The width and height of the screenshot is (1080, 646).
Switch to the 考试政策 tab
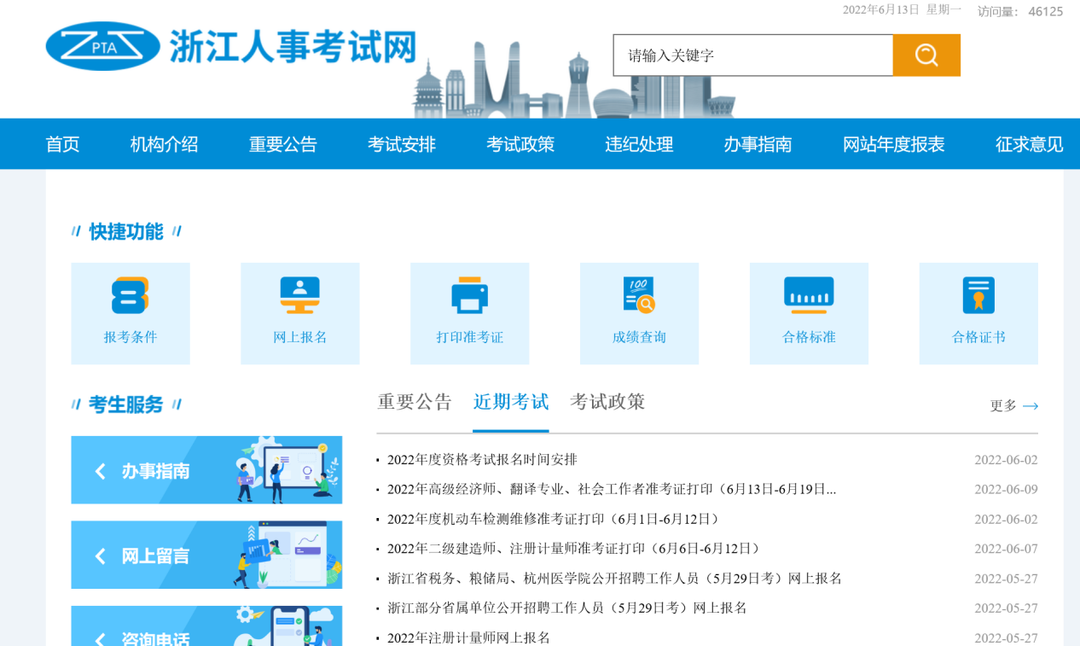pos(607,402)
